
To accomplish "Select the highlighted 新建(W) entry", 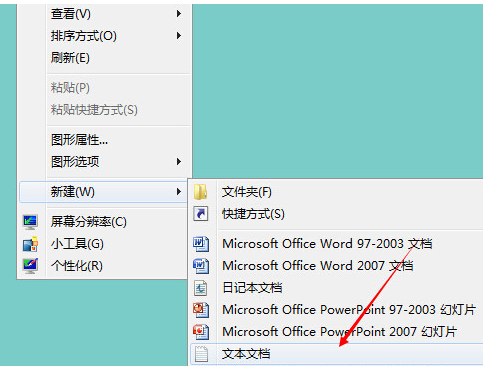I will (103, 192).
